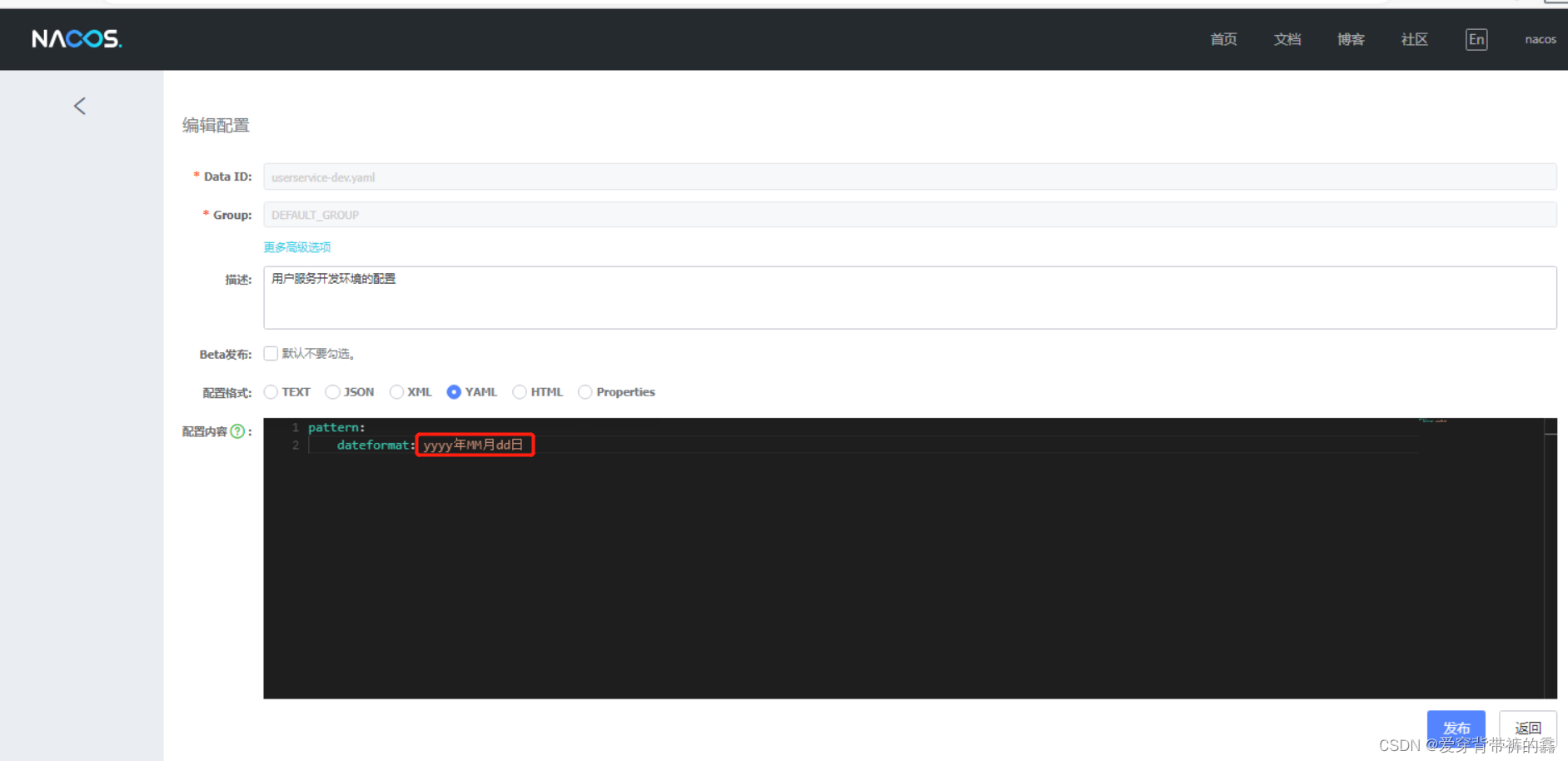Select the YAML format radio button

(x=454, y=392)
